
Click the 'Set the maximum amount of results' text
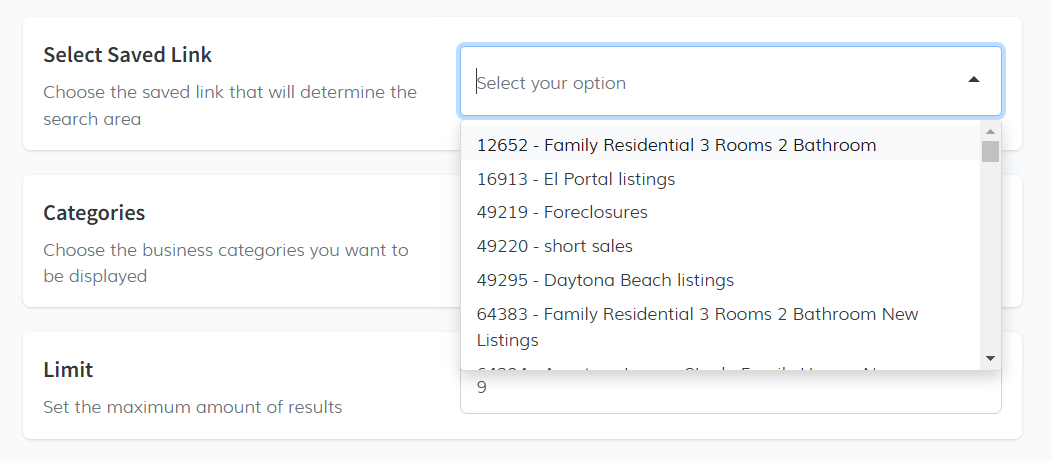[193, 407]
